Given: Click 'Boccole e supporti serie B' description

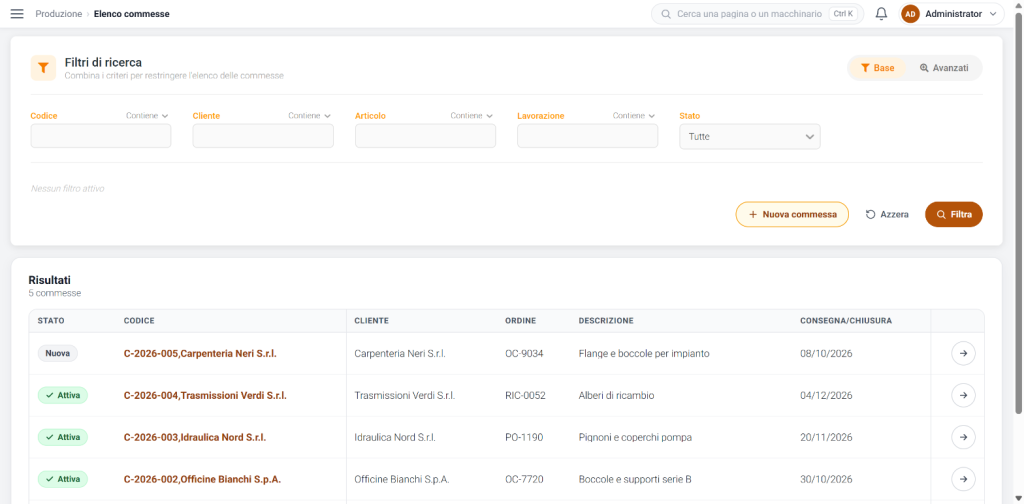Looking at the screenshot, I should coord(635,479).
